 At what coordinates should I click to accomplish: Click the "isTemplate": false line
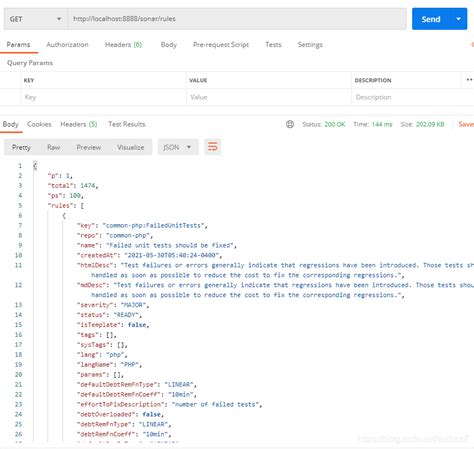click(x=113, y=325)
